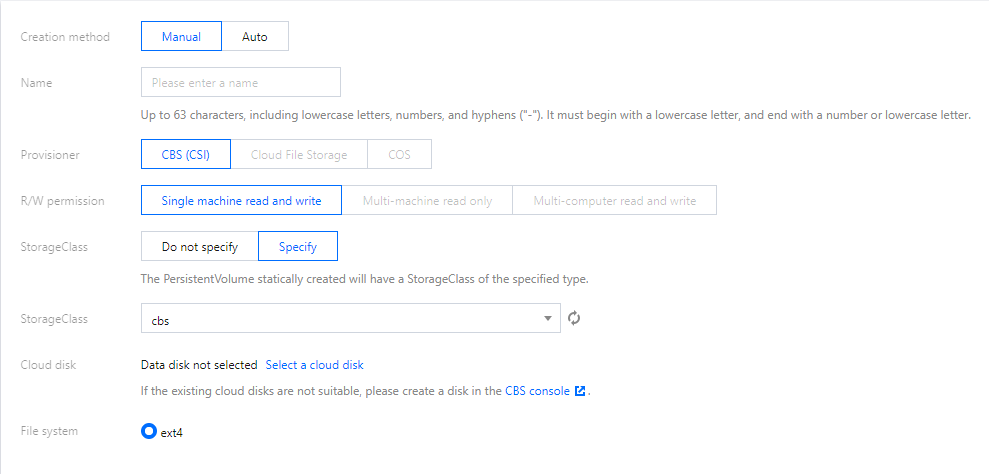Choose Do not specify StorageClass
Image resolution: width=989 pixels, height=474 pixels.
200,247
